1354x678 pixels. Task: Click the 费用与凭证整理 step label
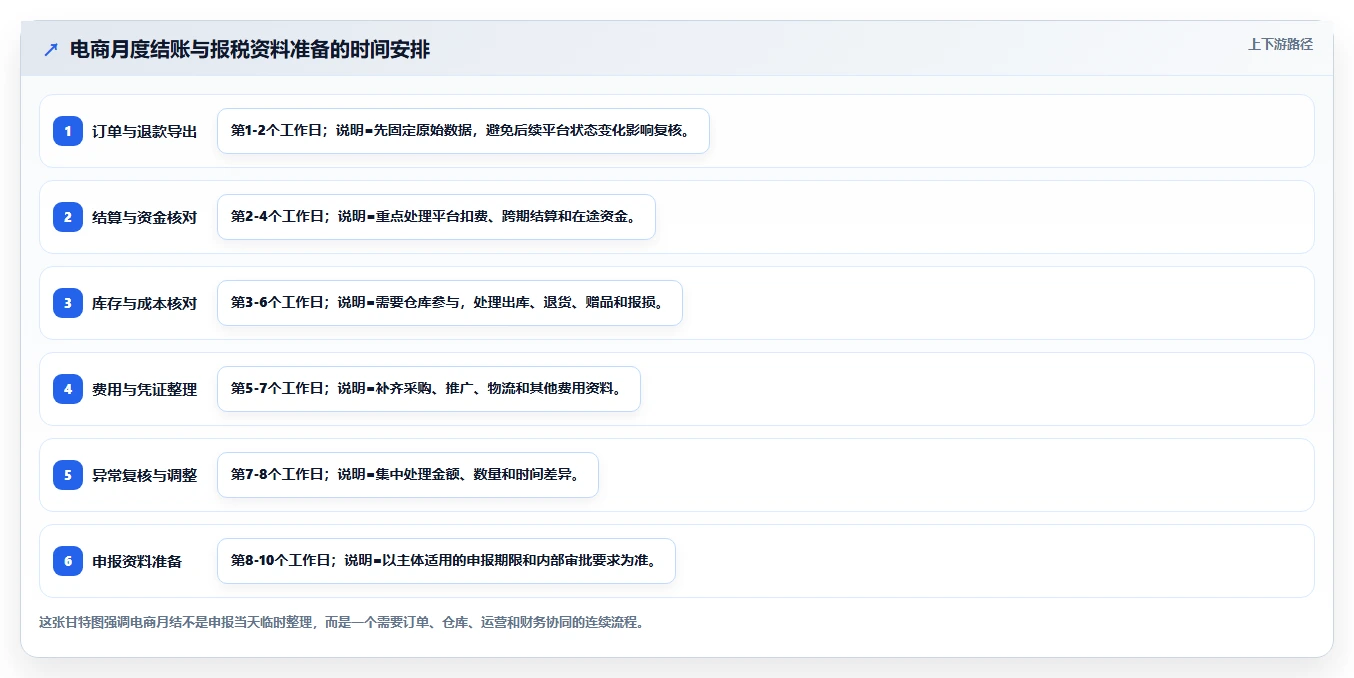coord(145,389)
